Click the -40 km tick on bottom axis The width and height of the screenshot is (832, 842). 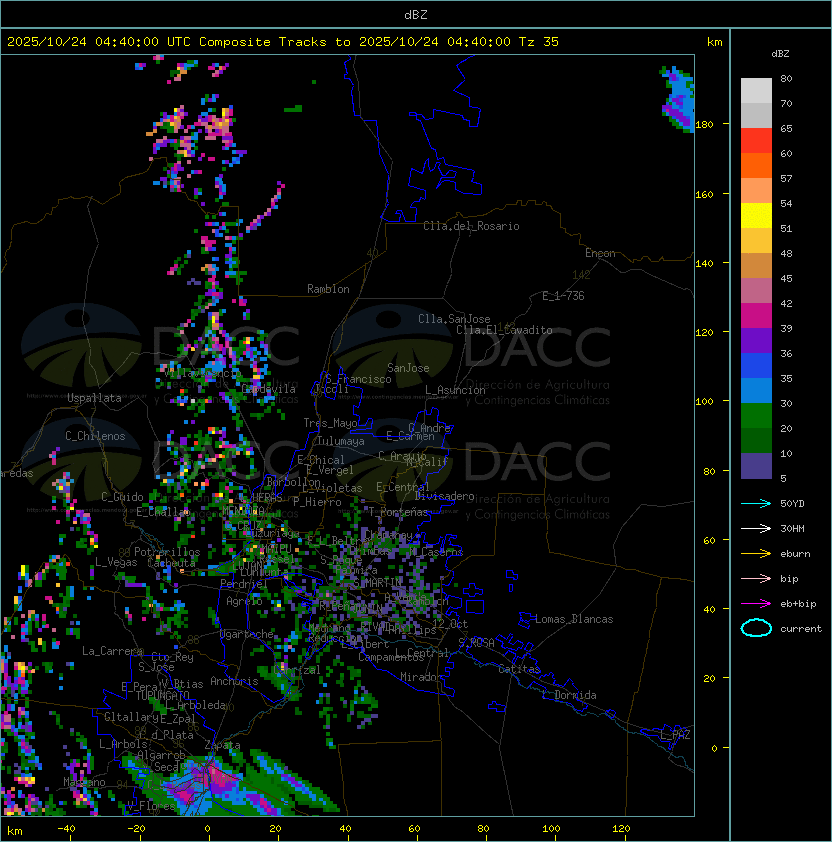click(x=66, y=829)
